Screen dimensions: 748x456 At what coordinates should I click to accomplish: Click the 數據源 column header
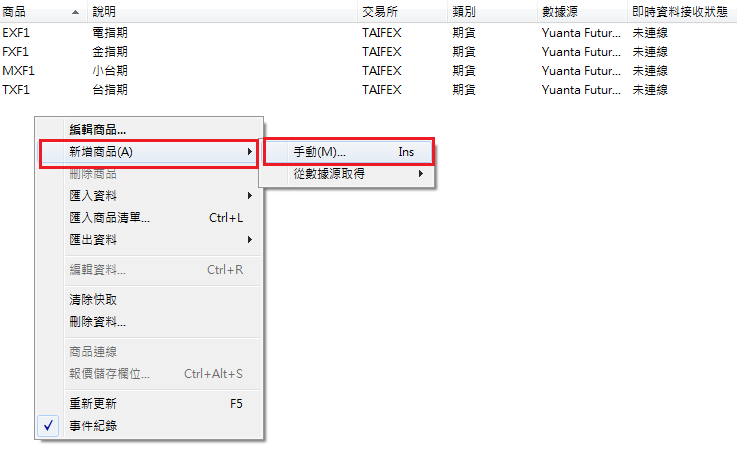582,11
